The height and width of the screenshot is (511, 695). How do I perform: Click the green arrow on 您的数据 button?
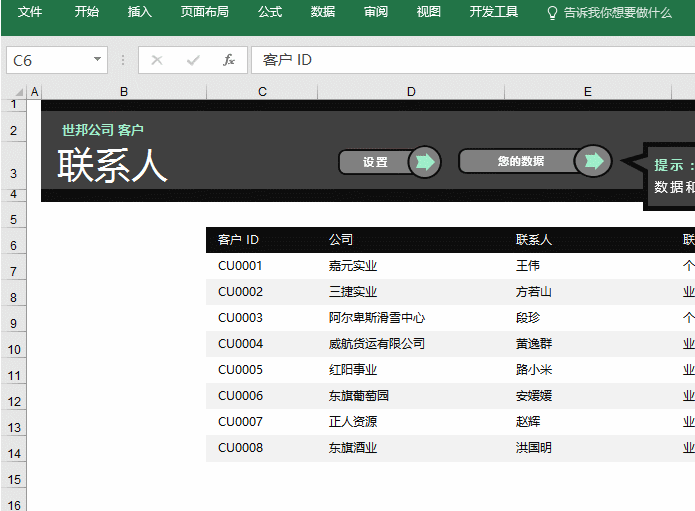[x=594, y=161]
